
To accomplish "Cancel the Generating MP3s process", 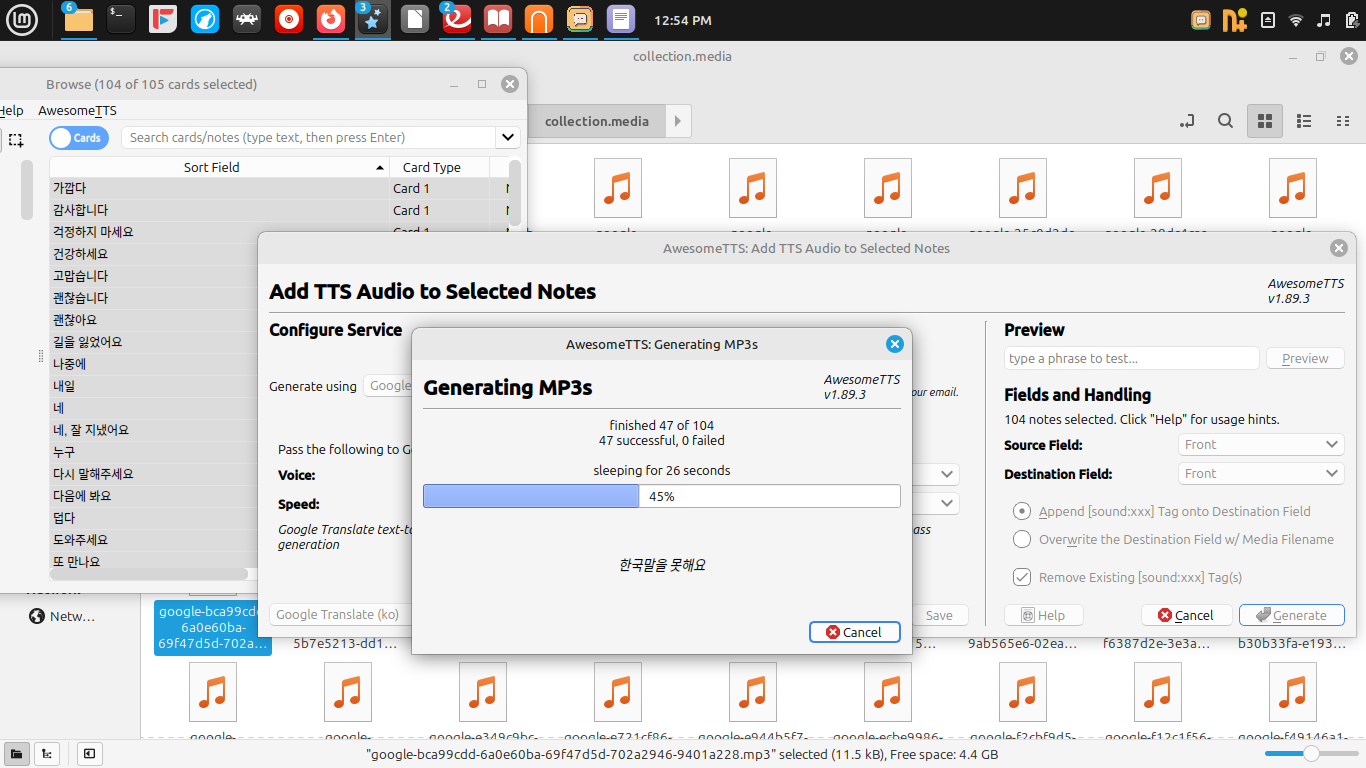I will [855, 632].
